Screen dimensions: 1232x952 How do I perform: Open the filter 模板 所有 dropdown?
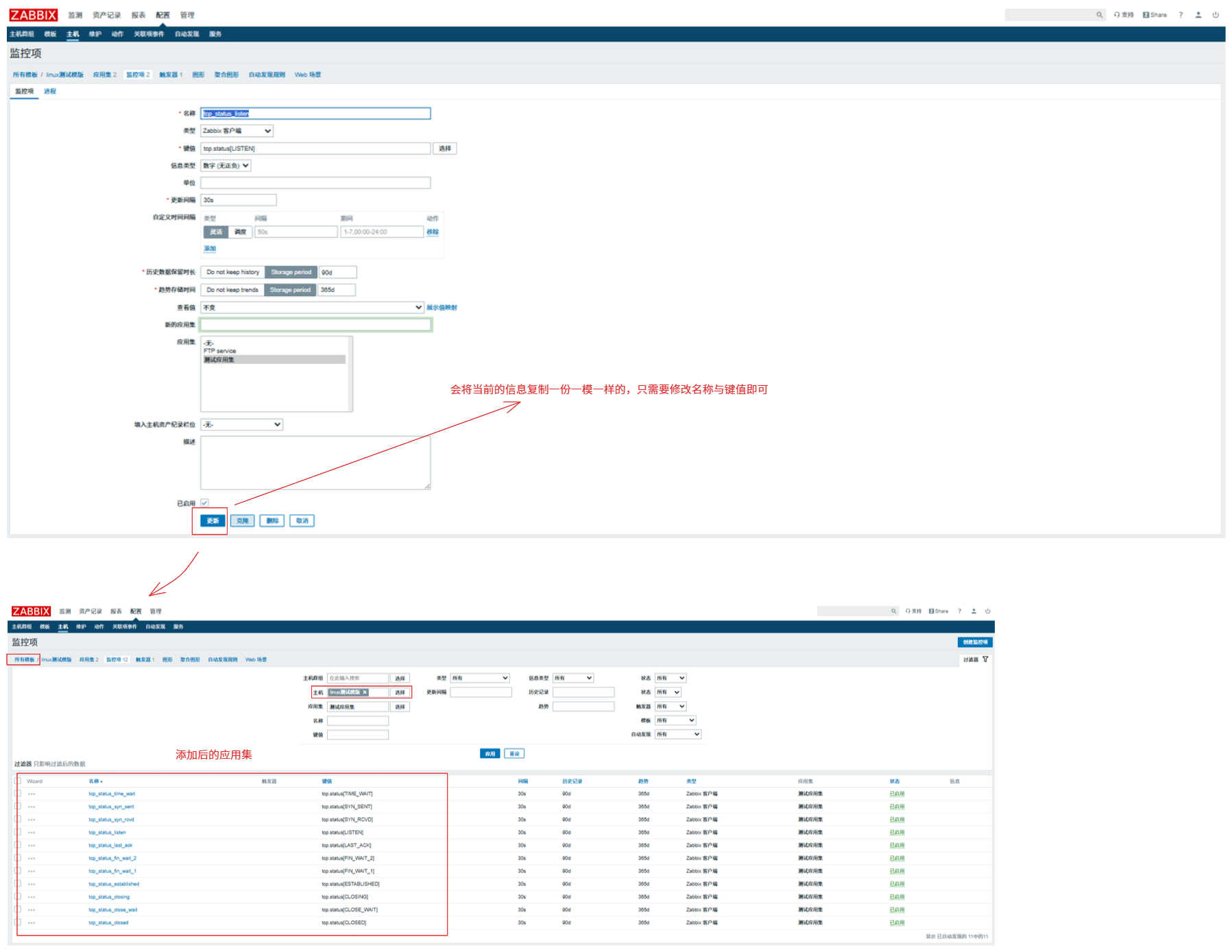pyautogui.click(x=675, y=720)
